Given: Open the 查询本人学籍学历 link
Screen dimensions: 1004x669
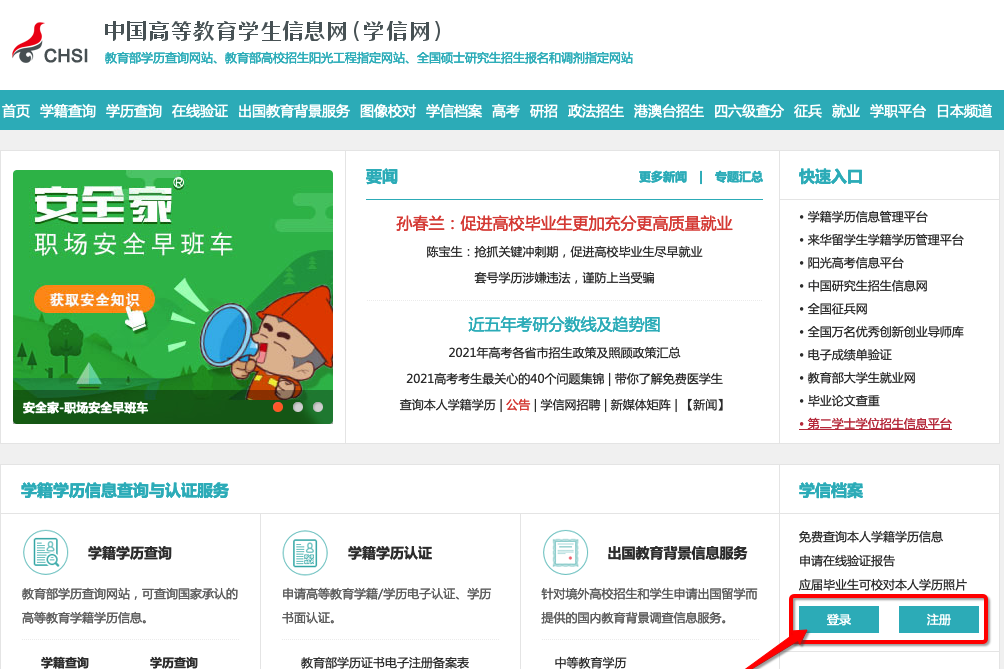Looking at the screenshot, I should [x=448, y=405].
